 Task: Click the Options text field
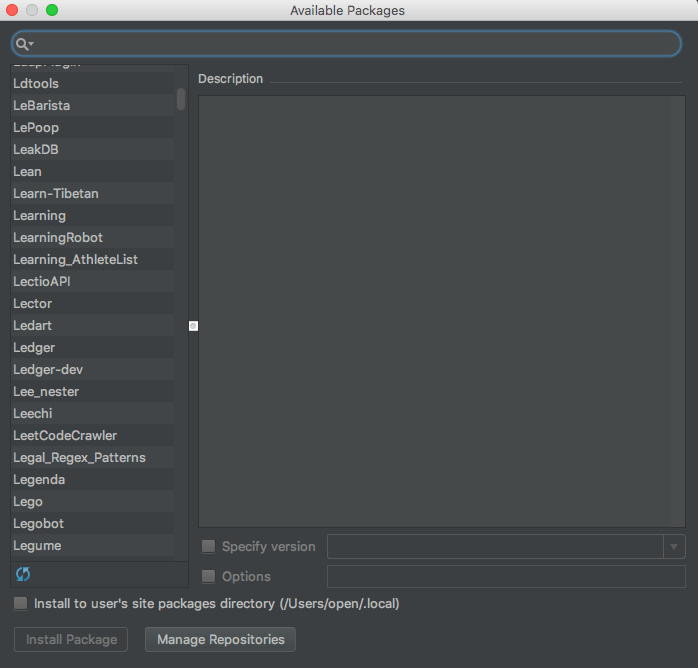506,576
